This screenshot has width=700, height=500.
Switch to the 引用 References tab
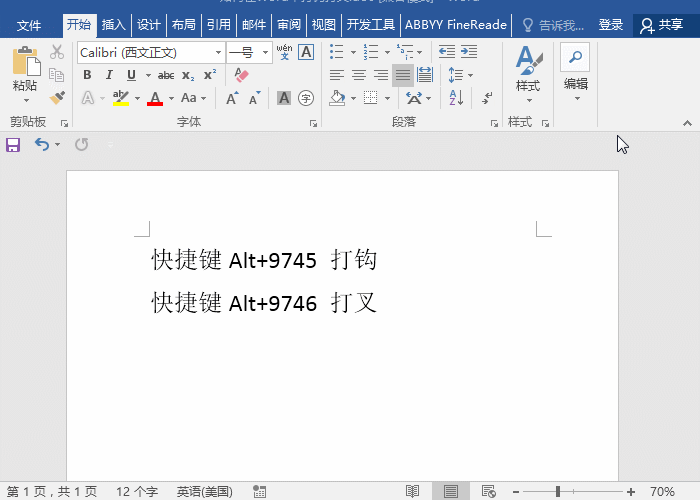(x=219, y=25)
